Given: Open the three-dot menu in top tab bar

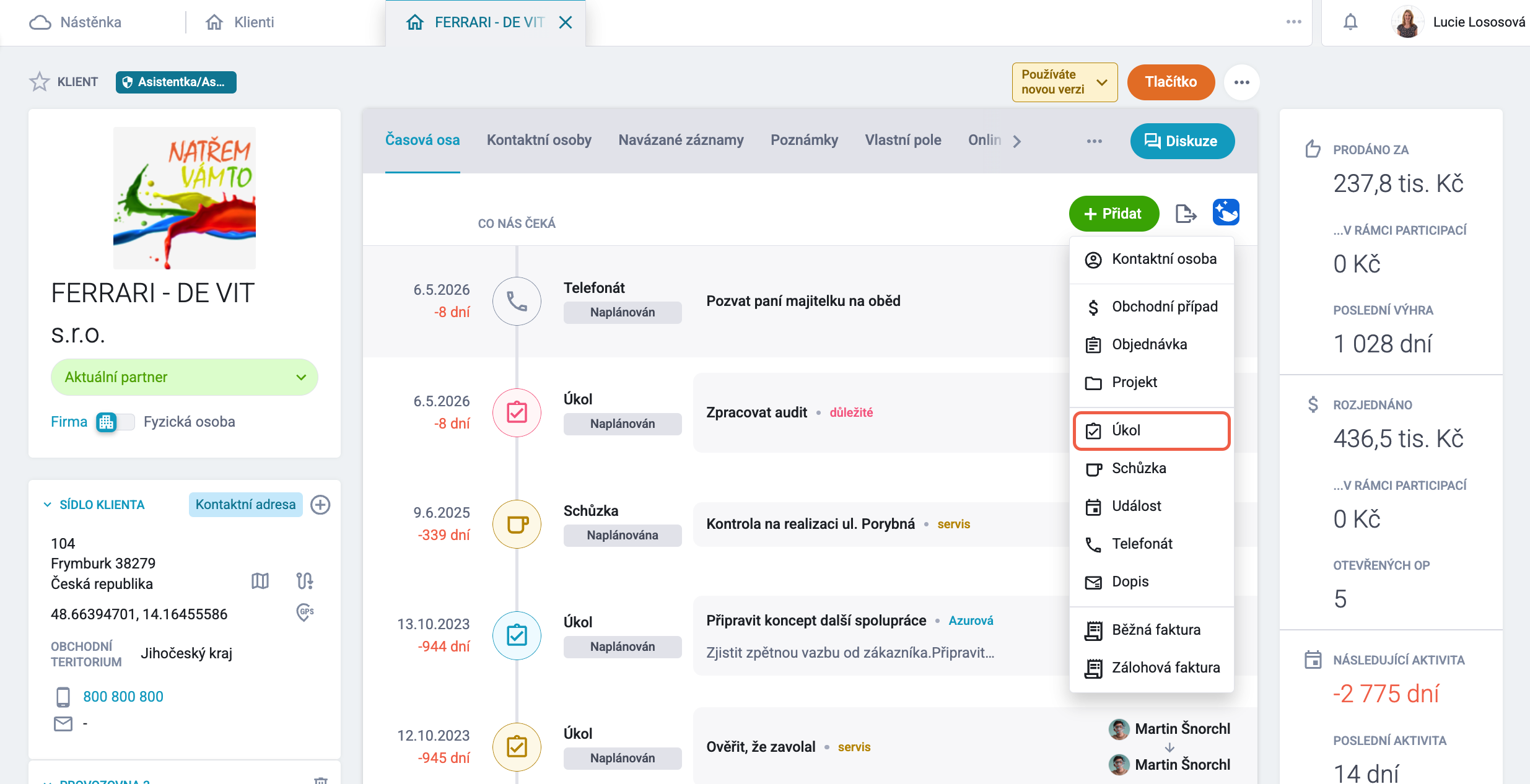Looking at the screenshot, I should 1293,22.
